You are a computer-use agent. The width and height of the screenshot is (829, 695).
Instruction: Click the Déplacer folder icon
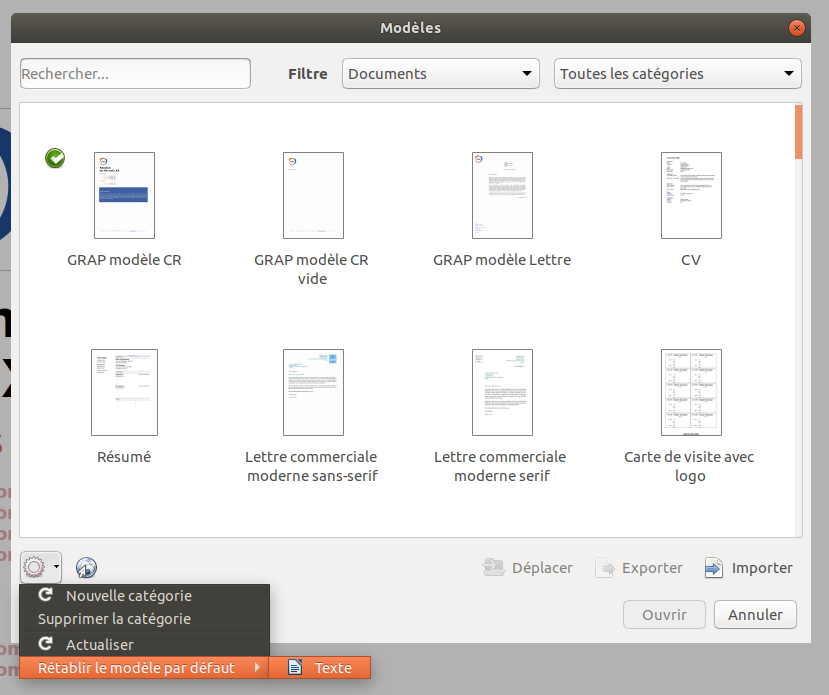(x=493, y=568)
